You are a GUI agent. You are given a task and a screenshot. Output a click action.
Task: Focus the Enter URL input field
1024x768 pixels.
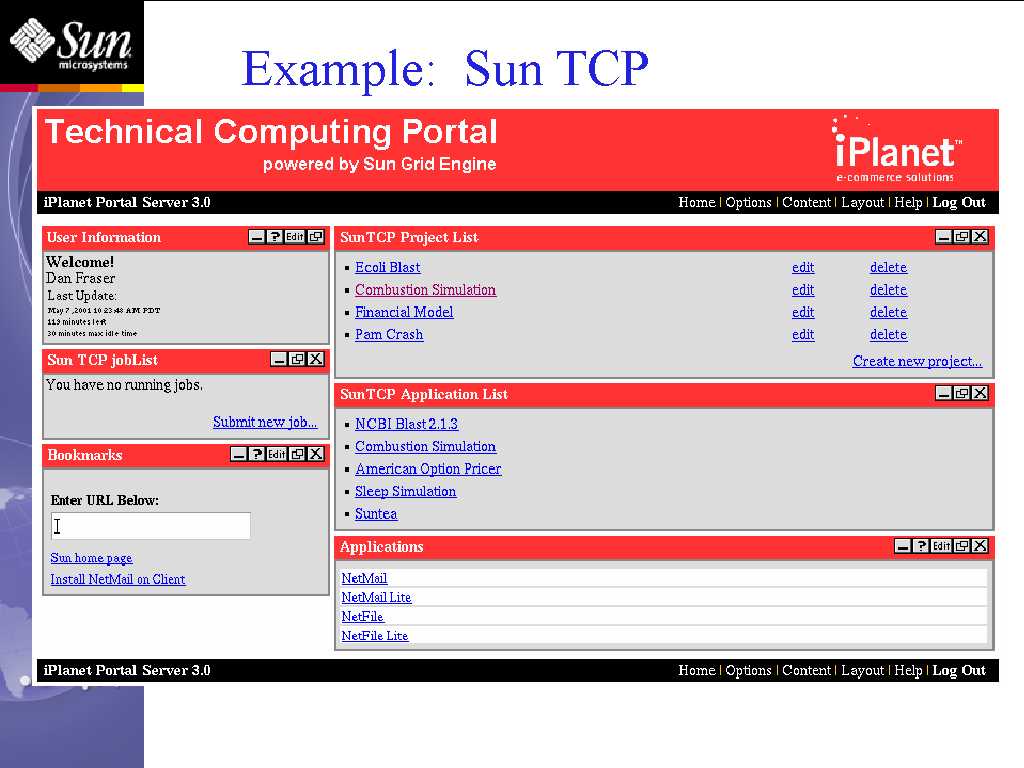151,526
